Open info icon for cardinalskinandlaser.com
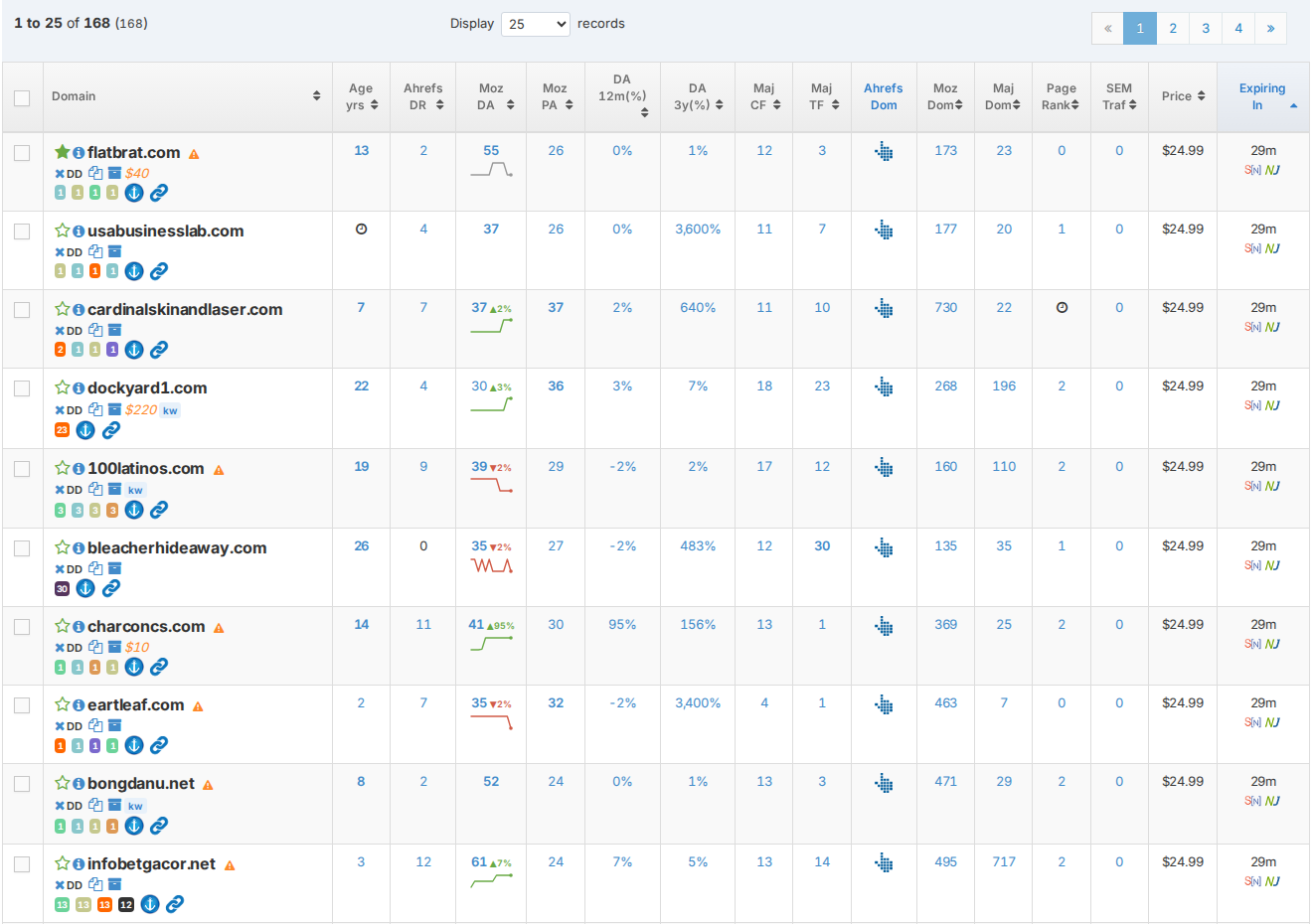The height and width of the screenshot is (924, 1312). (x=79, y=310)
